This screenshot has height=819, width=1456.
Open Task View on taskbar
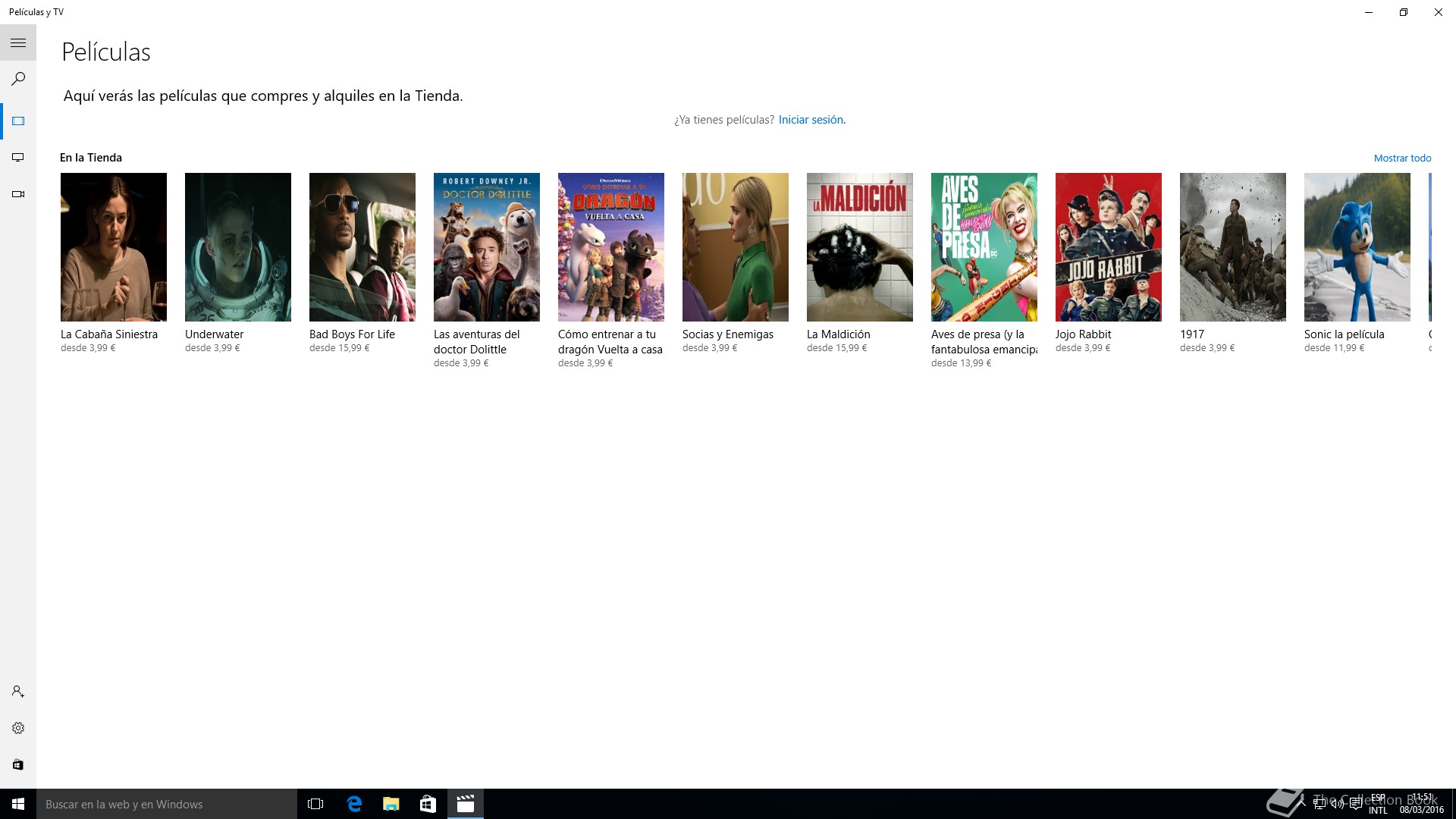[x=315, y=804]
